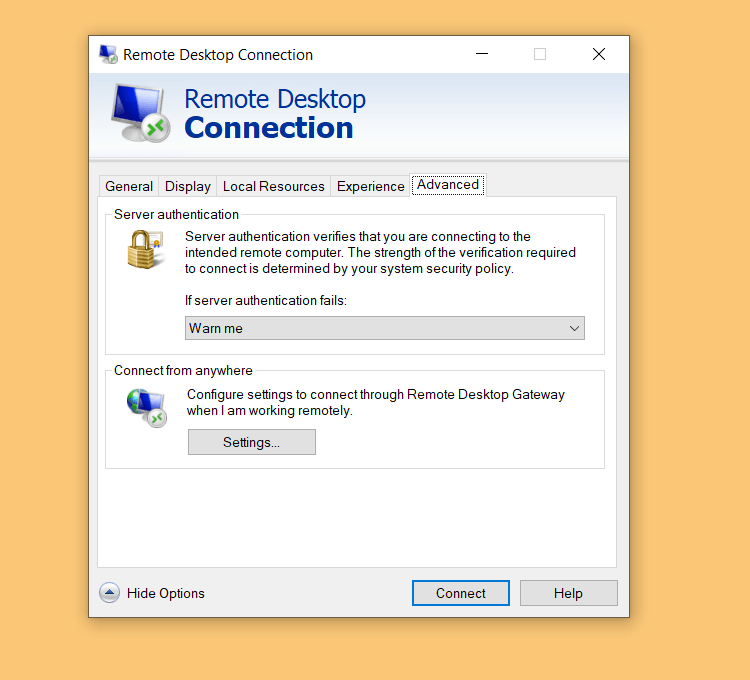The width and height of the screenshot is (750, 680).
Task: Go to the Experience tab
Action: click(370, 186)
